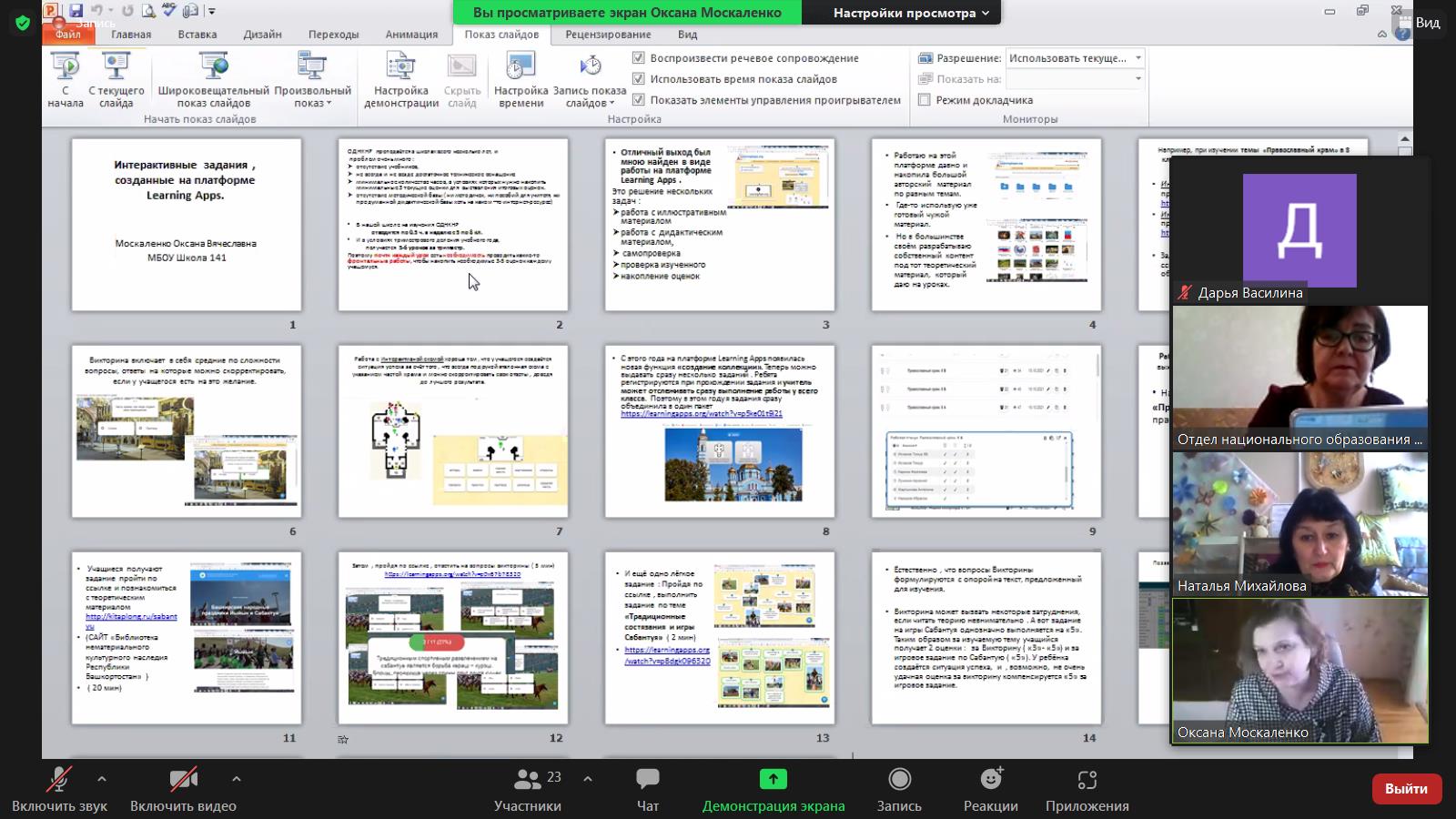Open view settings dropdown in Zoom
This screenshot has height=819, width=1456.
[910, 13]
